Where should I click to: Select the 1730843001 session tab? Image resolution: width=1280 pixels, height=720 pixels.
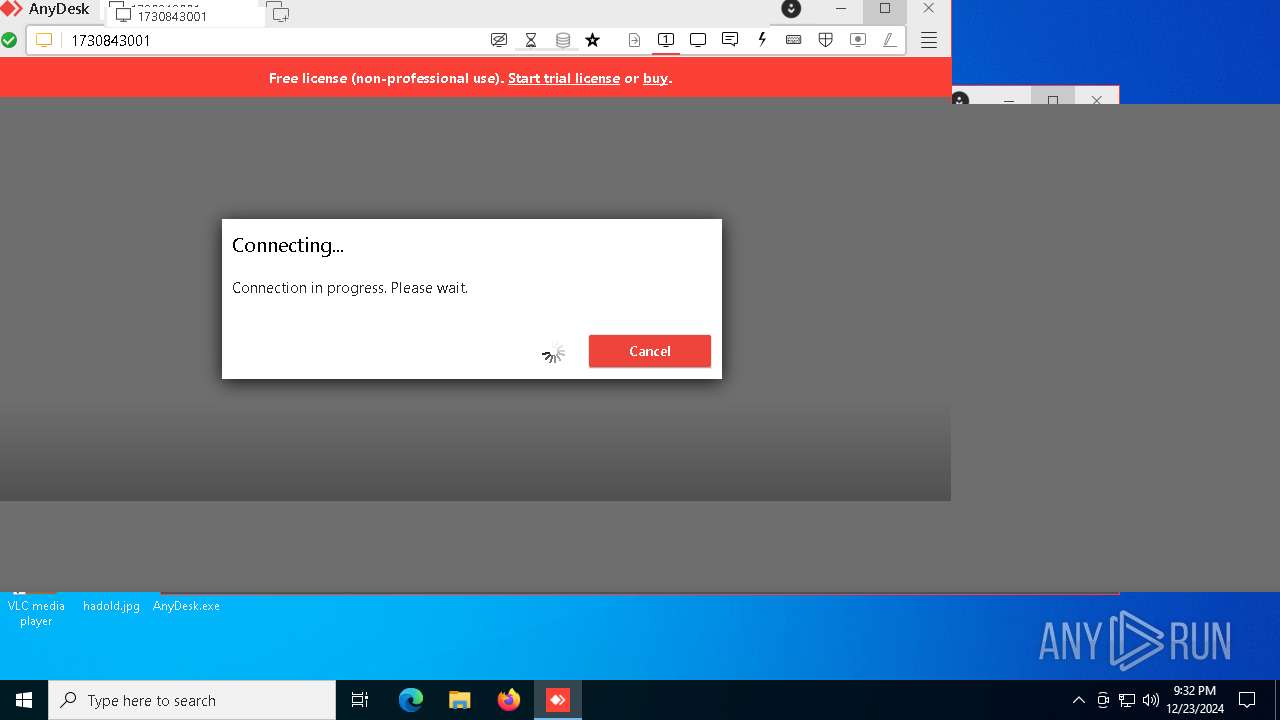185,15
